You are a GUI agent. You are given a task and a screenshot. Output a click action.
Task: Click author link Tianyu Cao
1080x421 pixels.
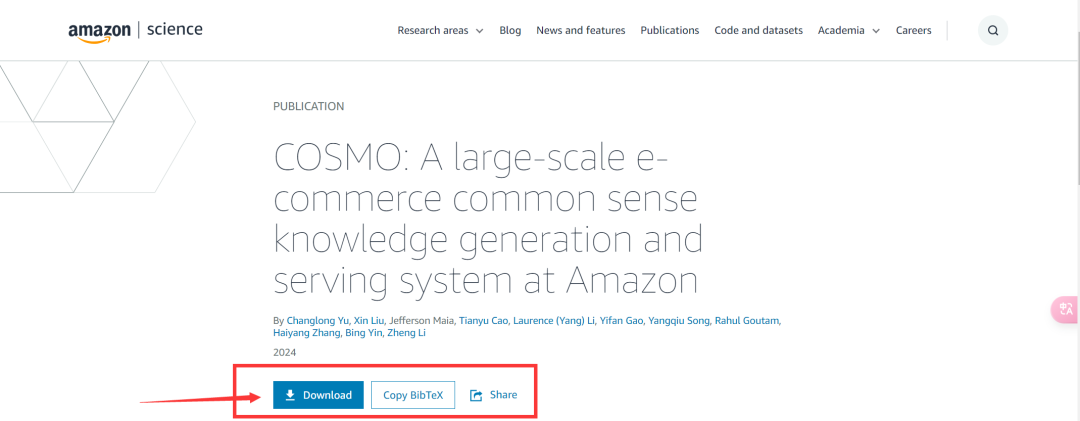pyautogui.click(x=486, y=320)
